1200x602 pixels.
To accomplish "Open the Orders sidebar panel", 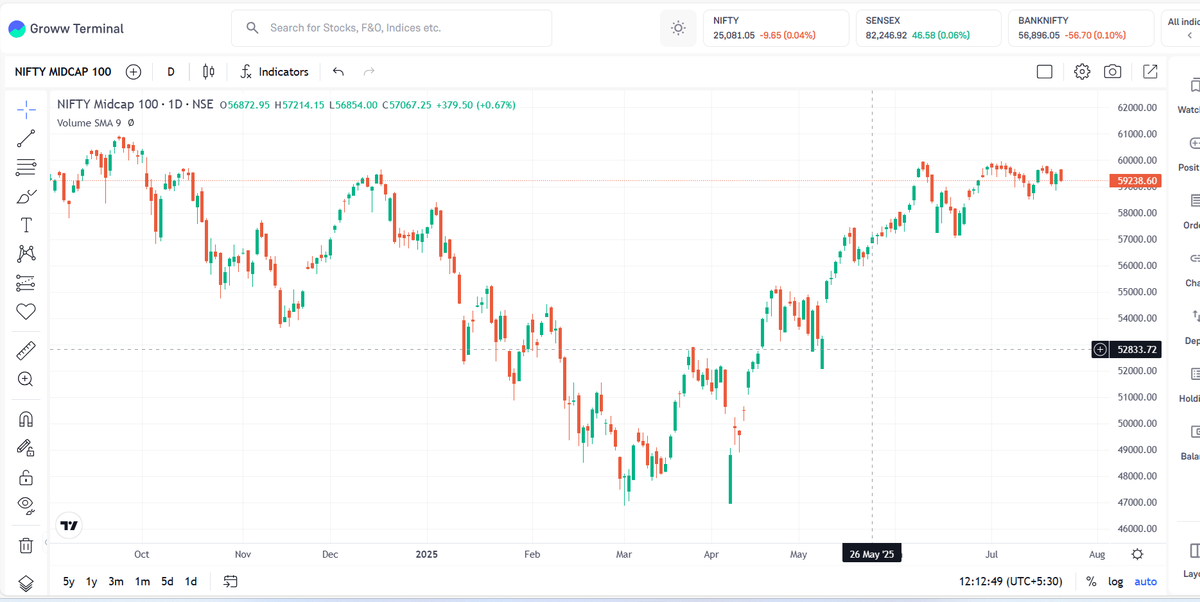I will coord(1190,211).
